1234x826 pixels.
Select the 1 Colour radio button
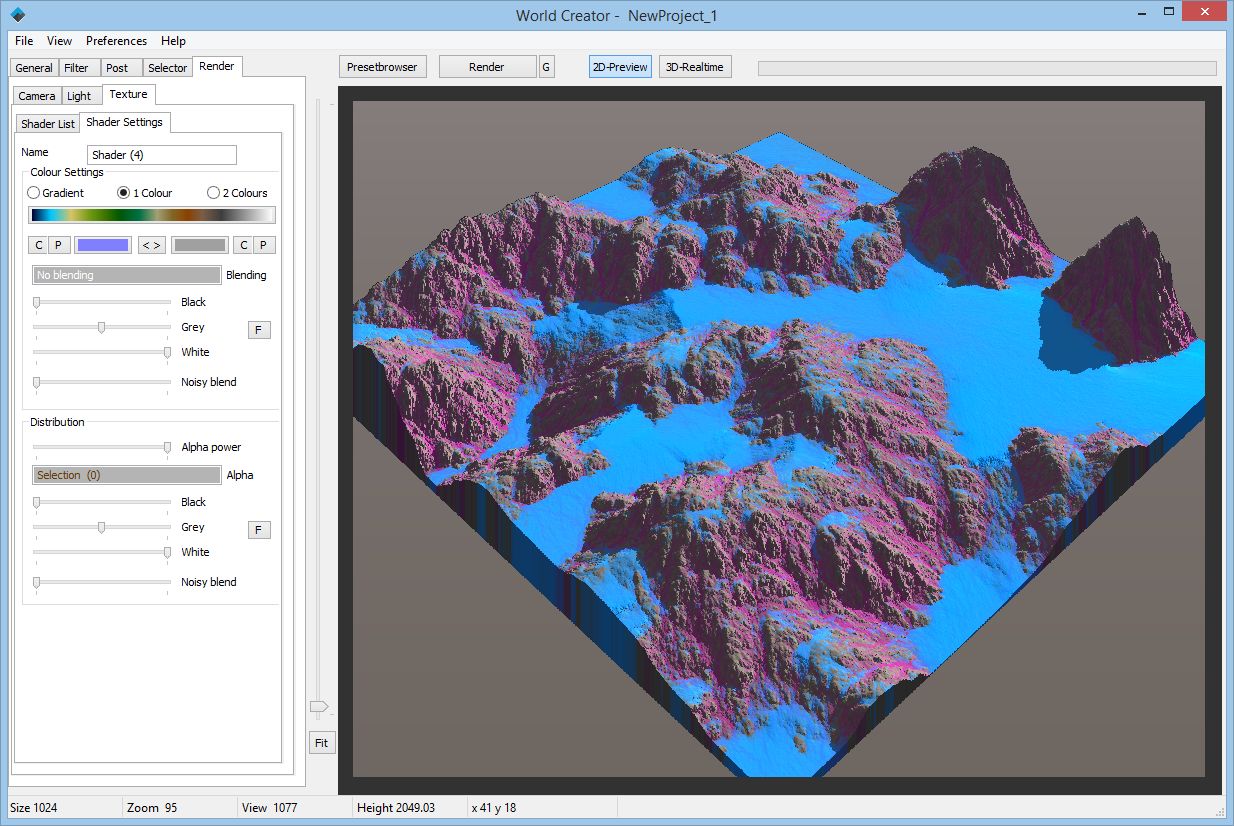122,192
